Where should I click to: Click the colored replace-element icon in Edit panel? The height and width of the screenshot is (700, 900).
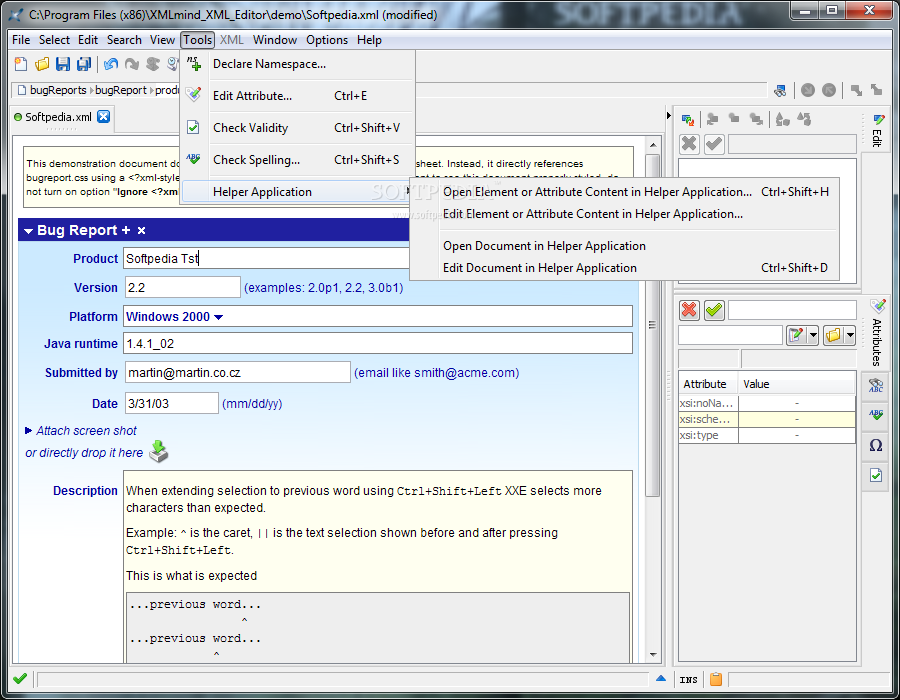click(x=688, y=119)
